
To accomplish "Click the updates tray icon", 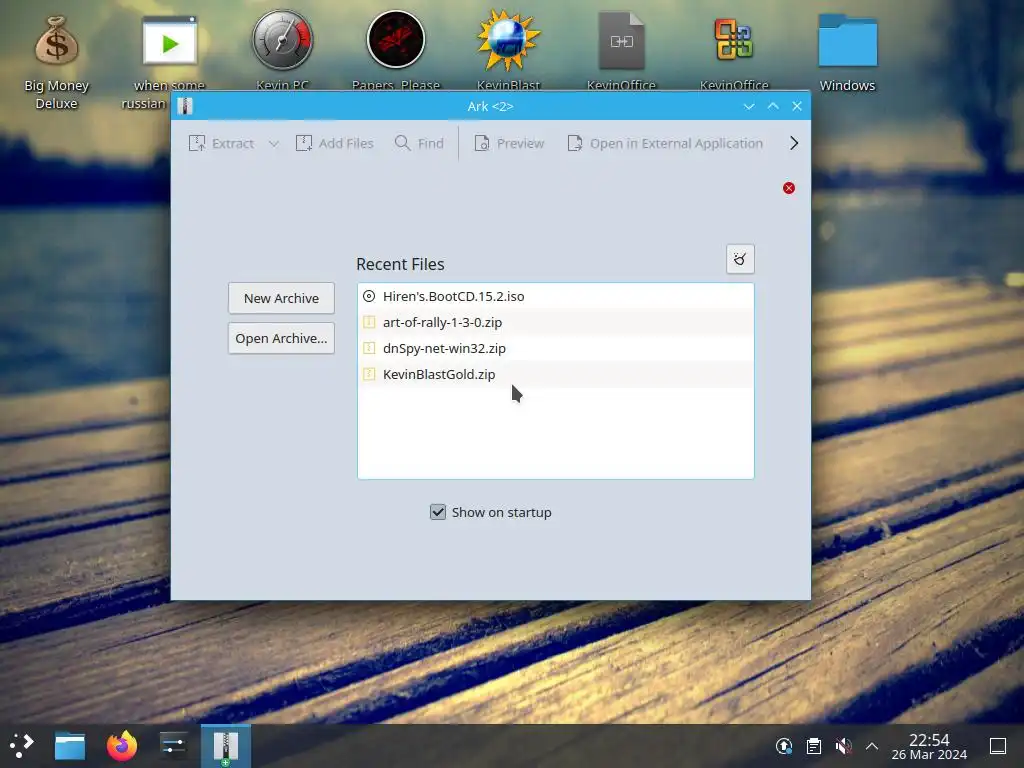I will coord(784,746).
